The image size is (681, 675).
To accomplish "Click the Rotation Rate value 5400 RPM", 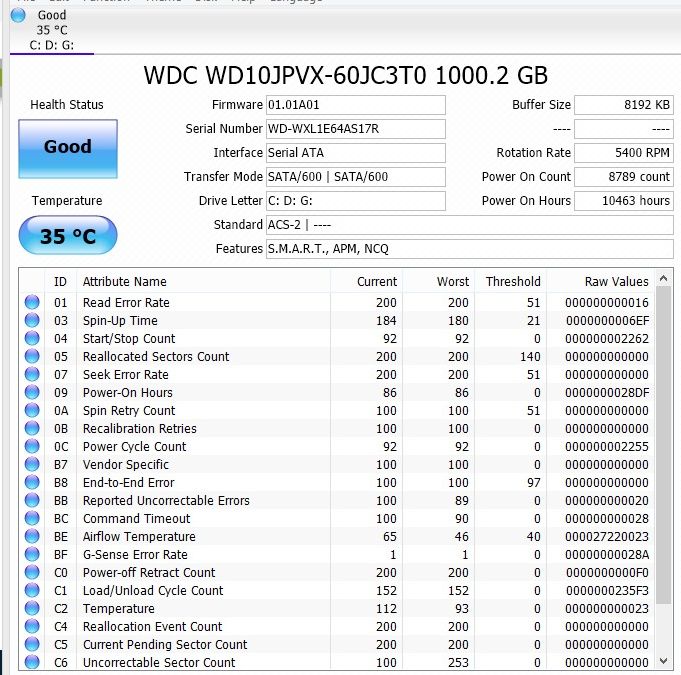I will 624,153.
